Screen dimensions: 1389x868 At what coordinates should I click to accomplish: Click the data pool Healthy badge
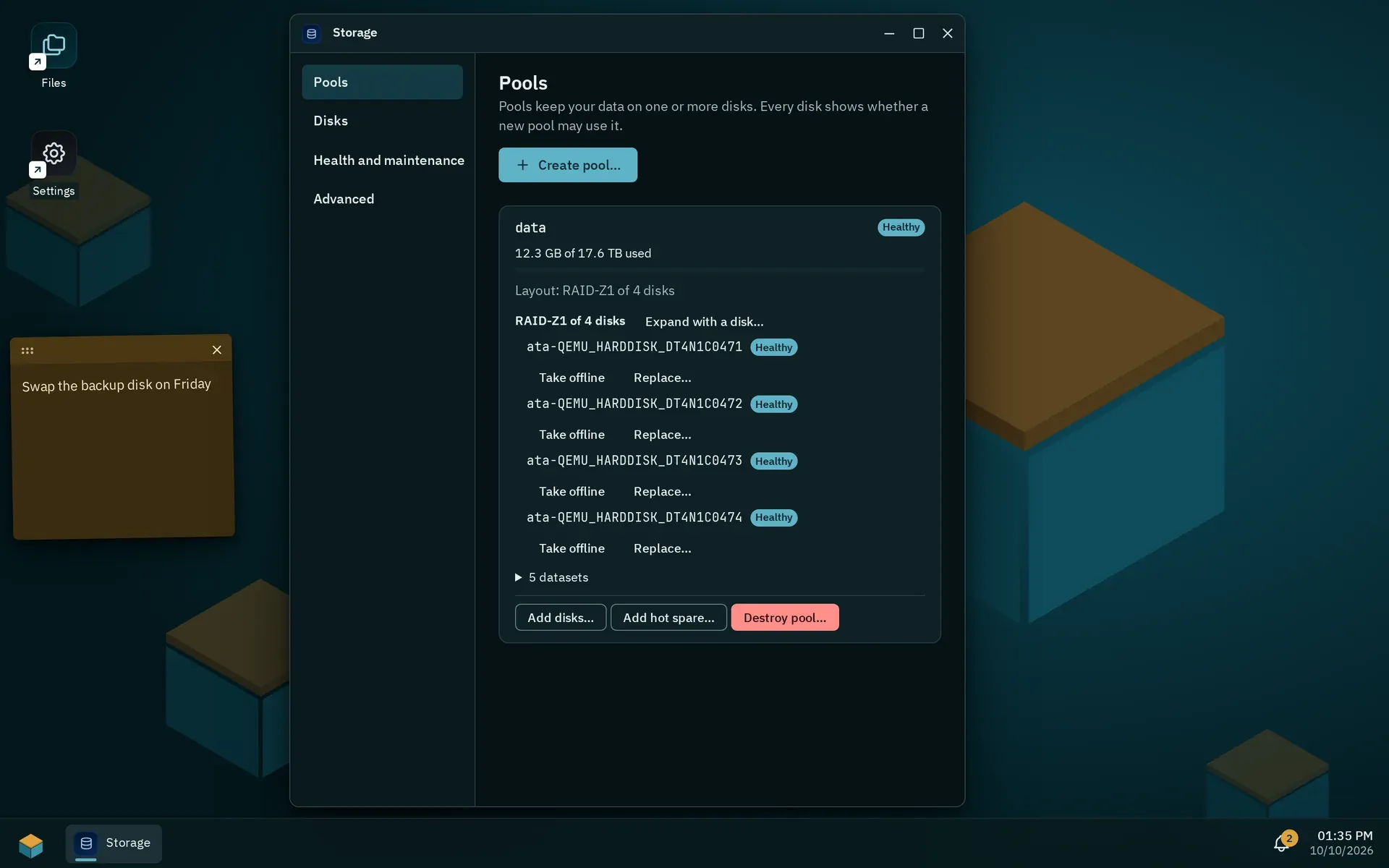(x=901, y=227)
